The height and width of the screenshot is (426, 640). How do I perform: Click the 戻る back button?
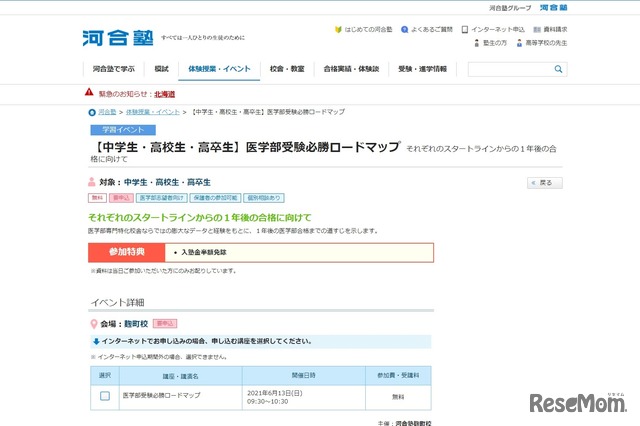(x=544, y=183)
